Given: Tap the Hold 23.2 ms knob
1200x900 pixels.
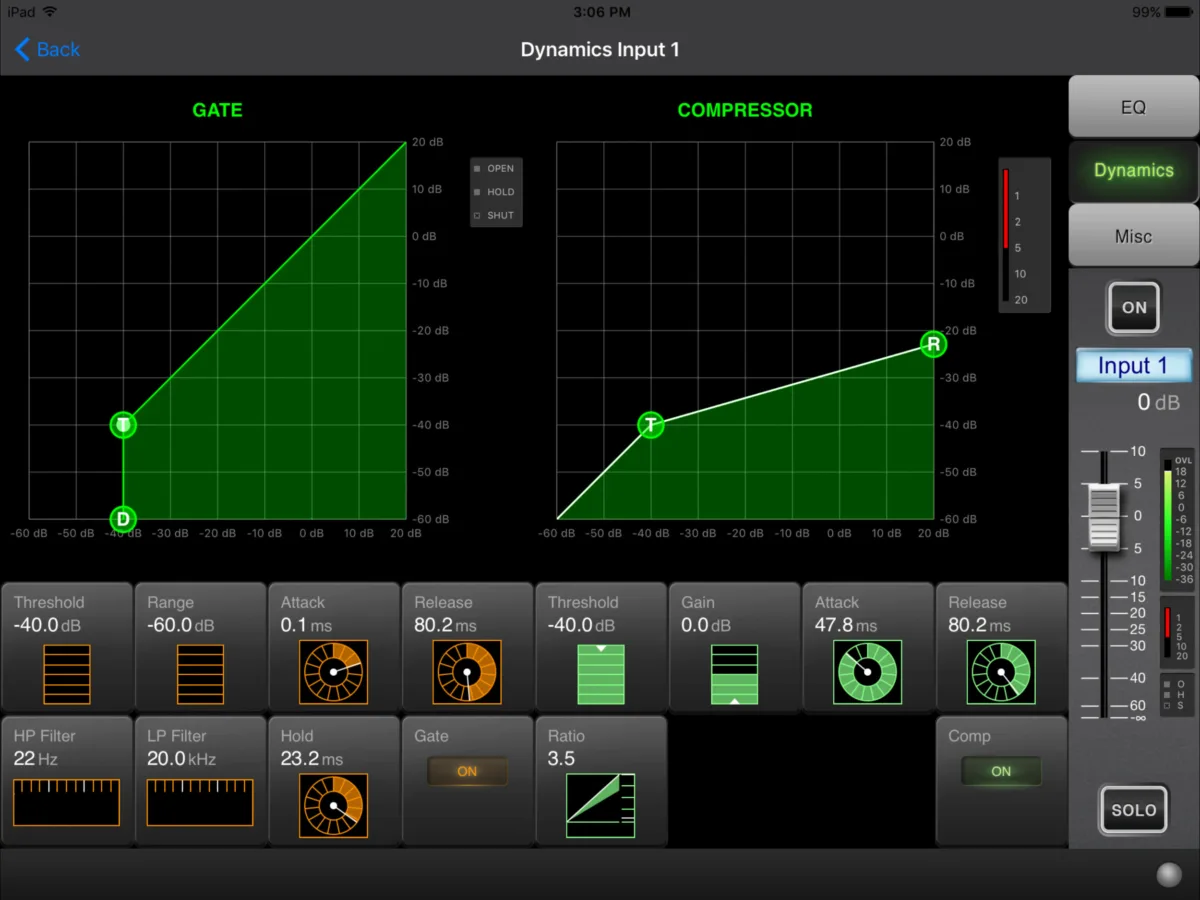Looking at the screenshot, I should click(x=334, y=806).
